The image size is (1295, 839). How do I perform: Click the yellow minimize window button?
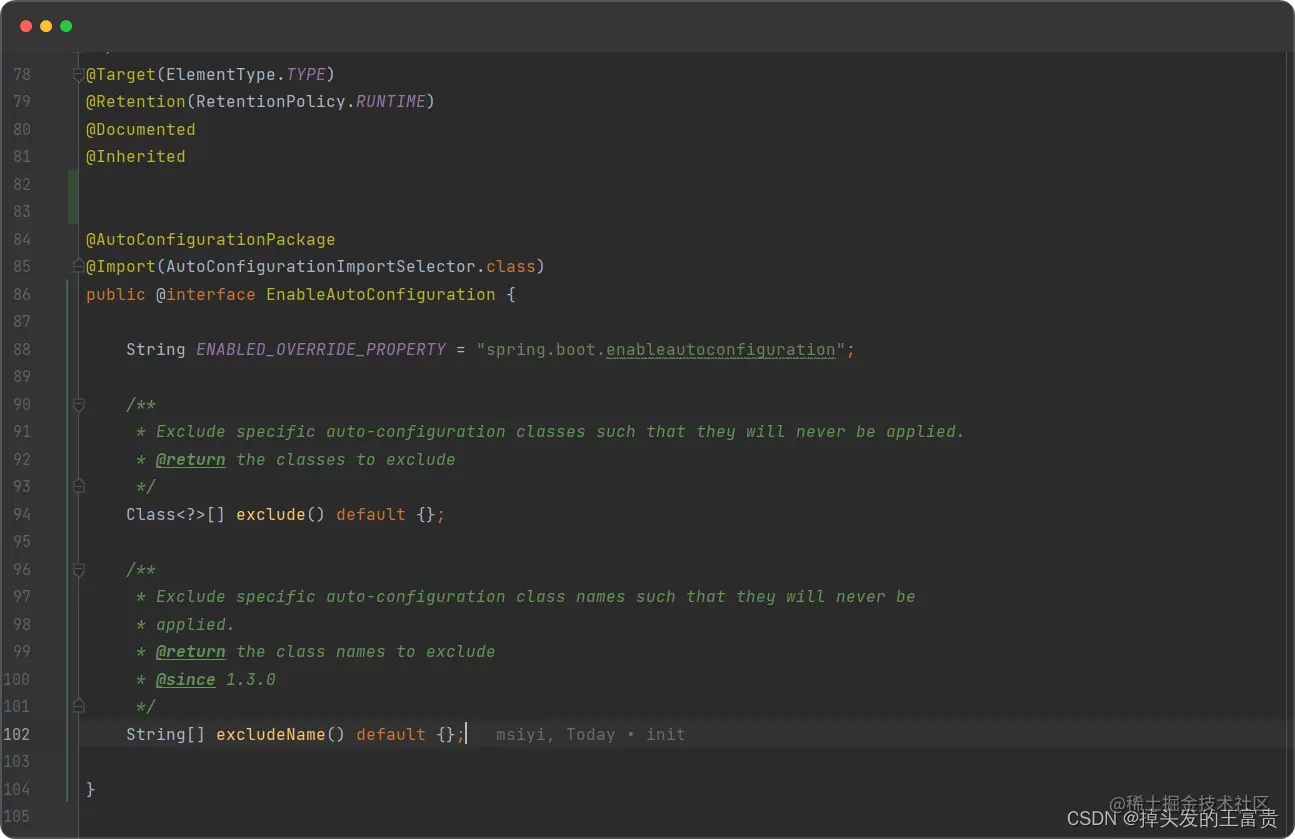46,26
